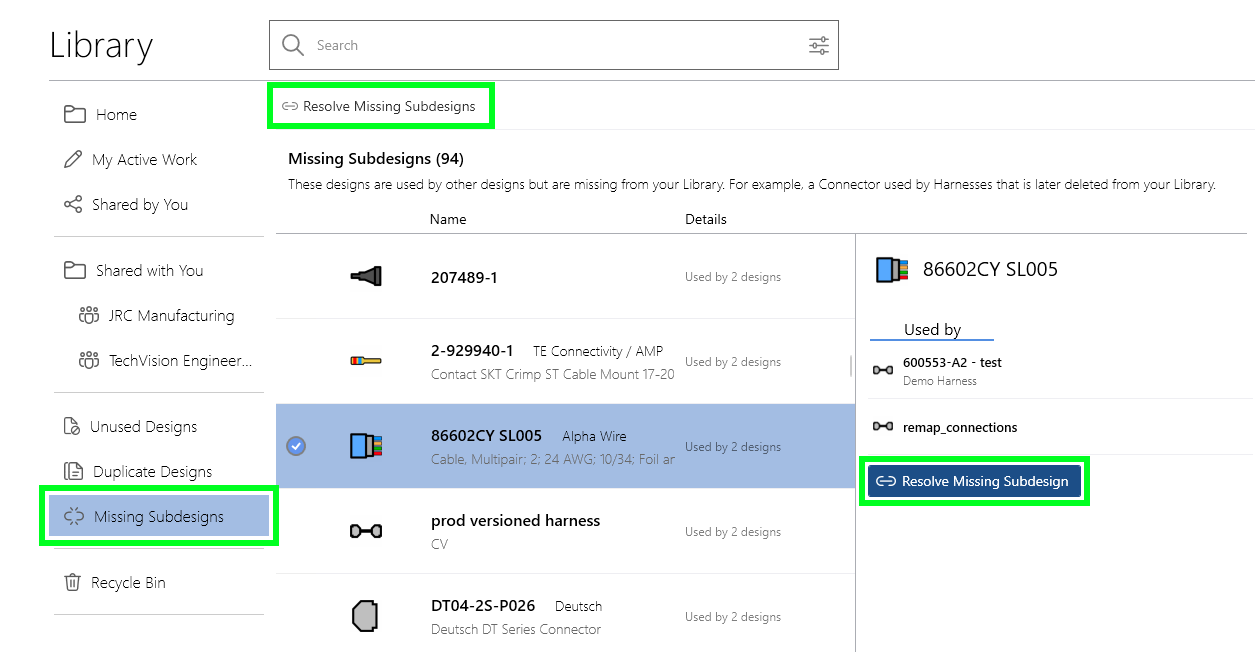The image size is (1255, 652).
Task: Click the Alpha Wire manufacturer text
Action: pyautogui.click(x=594, y=436)
